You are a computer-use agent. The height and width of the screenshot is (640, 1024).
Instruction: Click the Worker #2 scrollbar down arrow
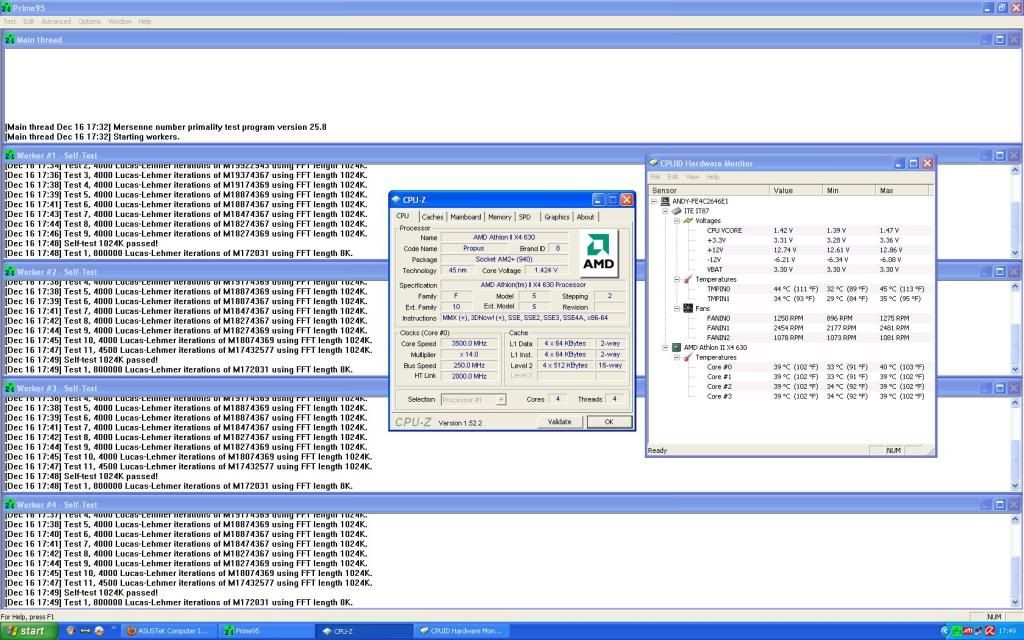[x=1014, y=369]
